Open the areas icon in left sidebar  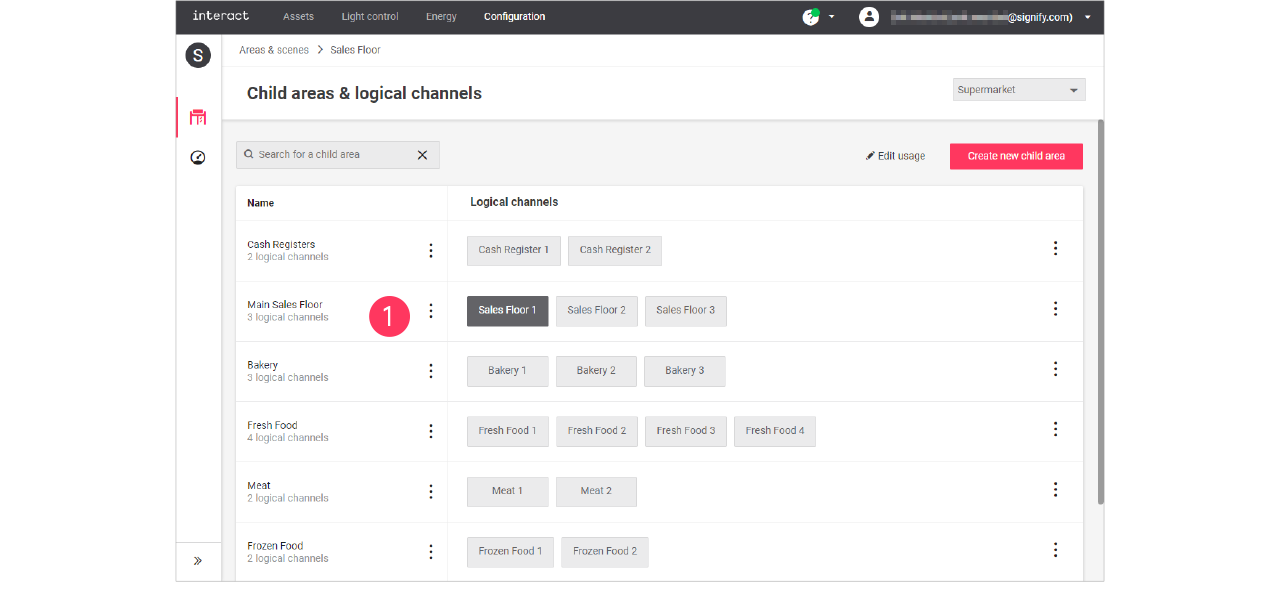pos(198,117)
